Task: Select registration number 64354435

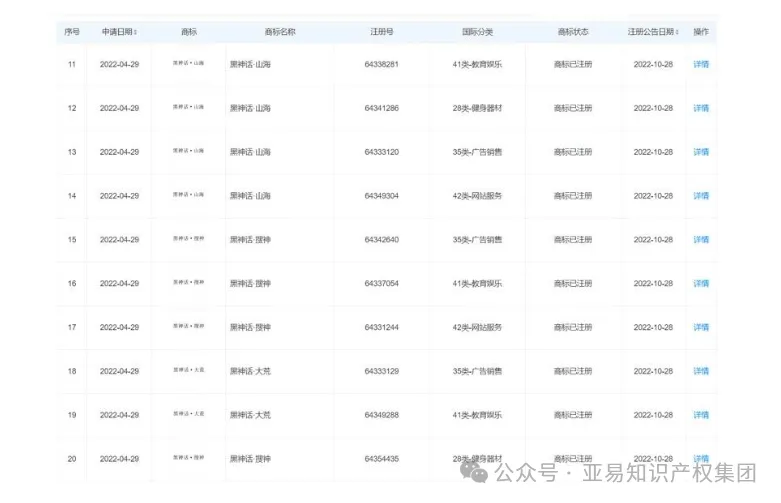Action: (382, 459)
